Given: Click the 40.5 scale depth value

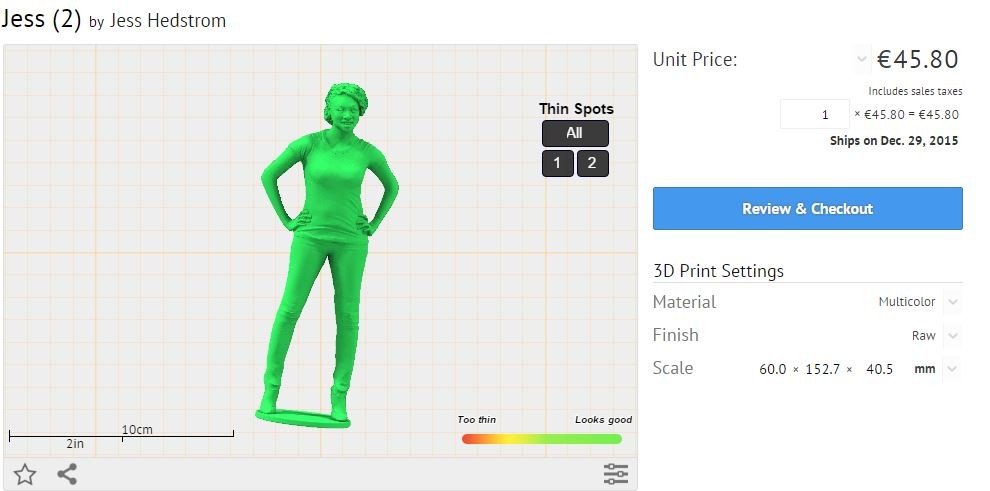Looking at the screenshot, I should pos(879,369).
